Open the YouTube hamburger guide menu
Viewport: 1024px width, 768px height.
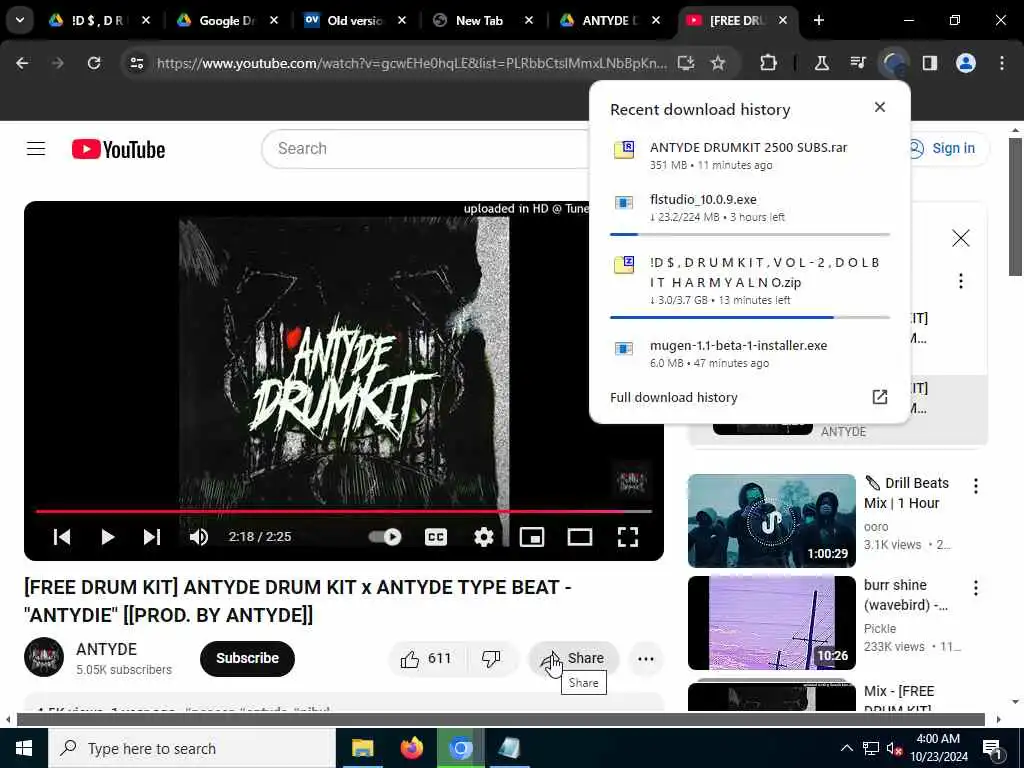pos(36,149)
